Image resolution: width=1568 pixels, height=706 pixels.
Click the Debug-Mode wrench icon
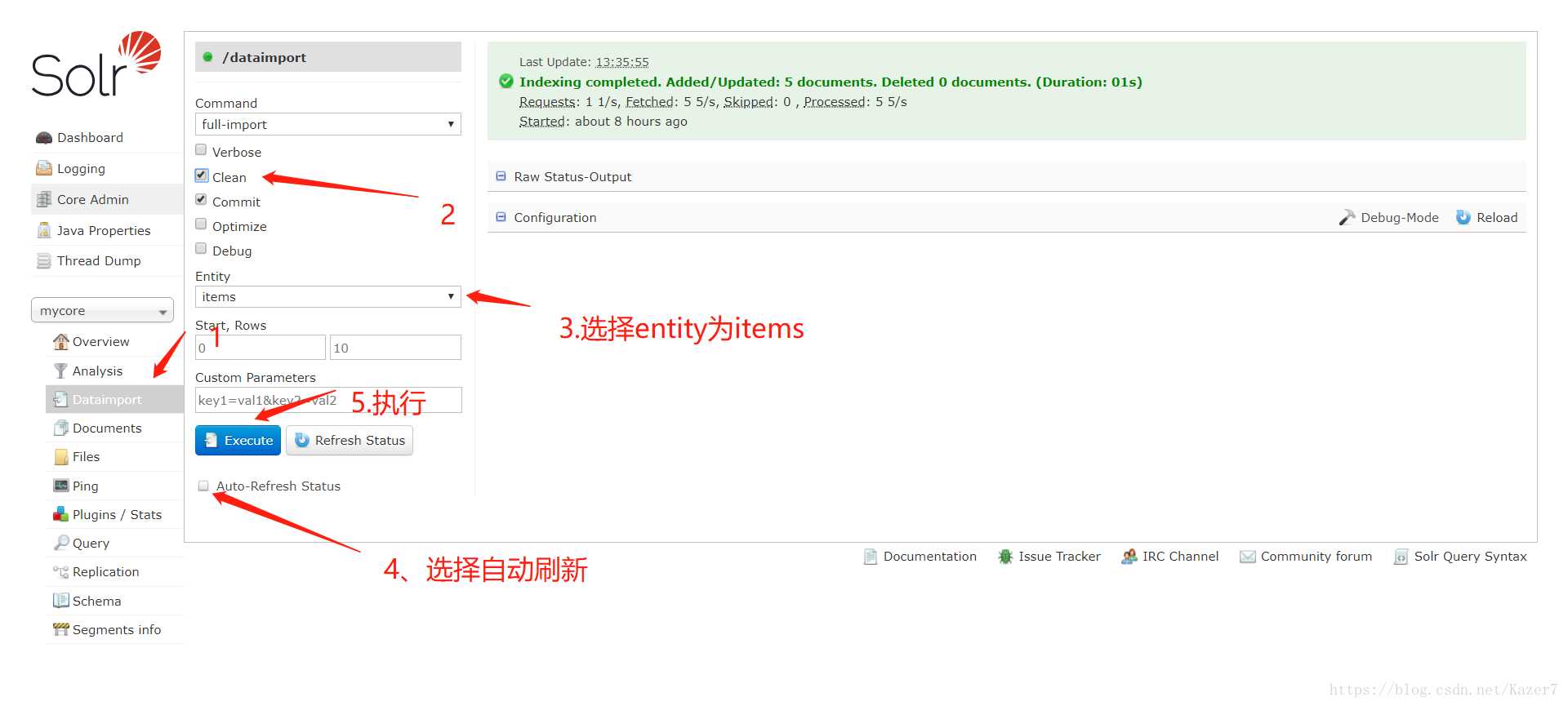[x=1347, y=217]
